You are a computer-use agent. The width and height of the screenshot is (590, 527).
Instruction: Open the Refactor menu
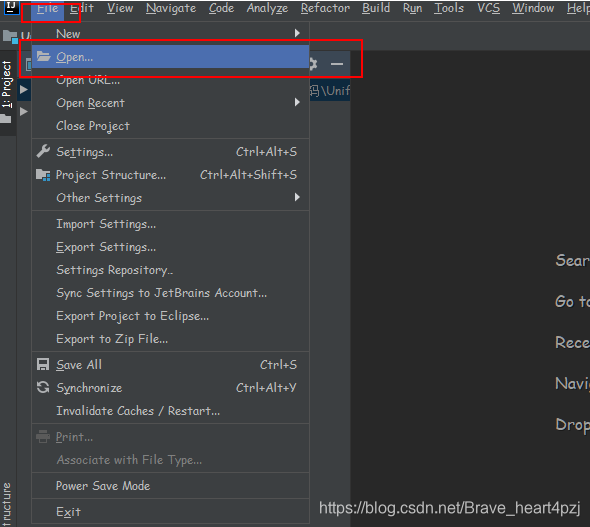(x=325, y=8)
